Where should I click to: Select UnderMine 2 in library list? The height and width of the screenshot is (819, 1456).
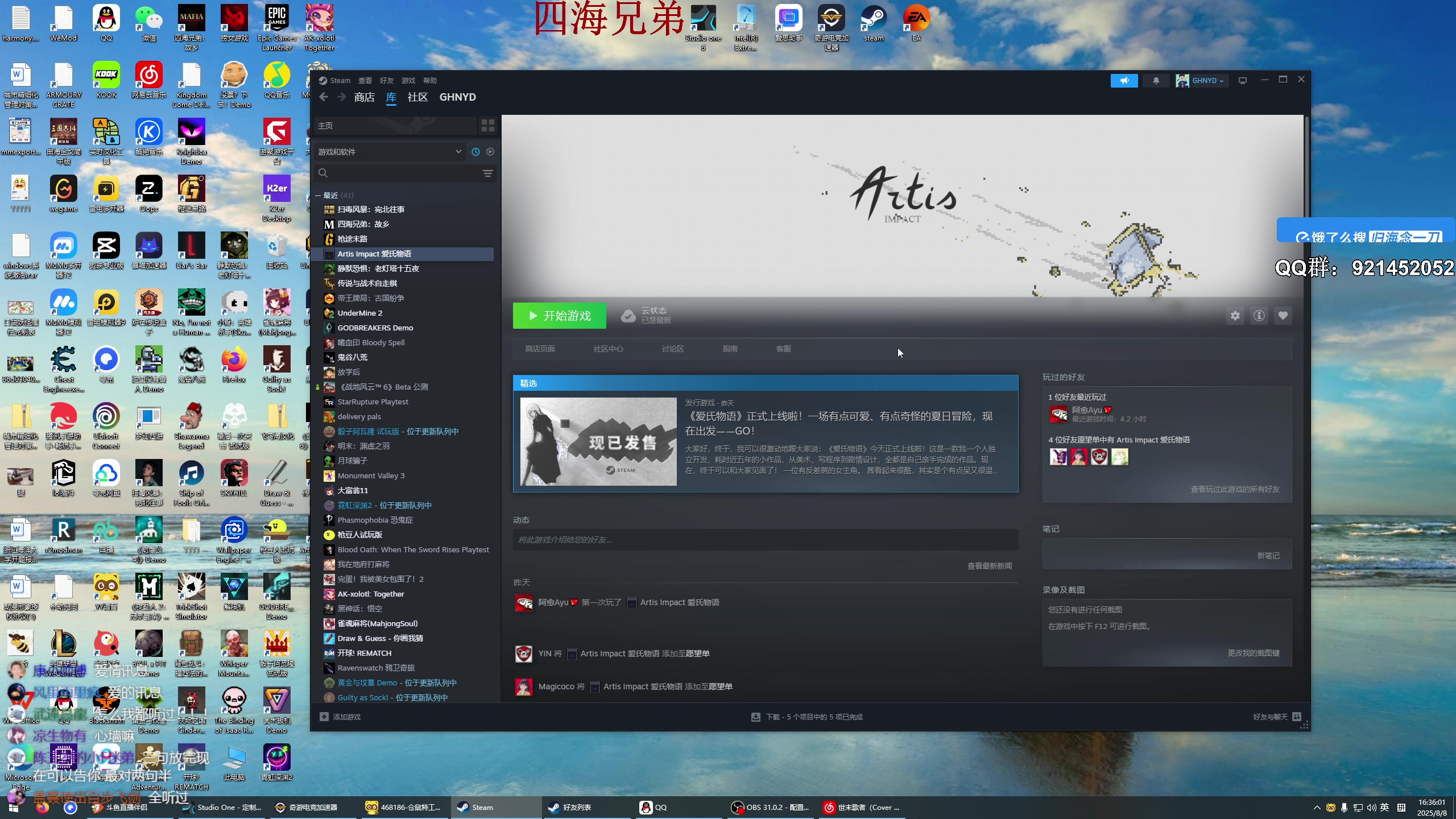click(403, 313)
